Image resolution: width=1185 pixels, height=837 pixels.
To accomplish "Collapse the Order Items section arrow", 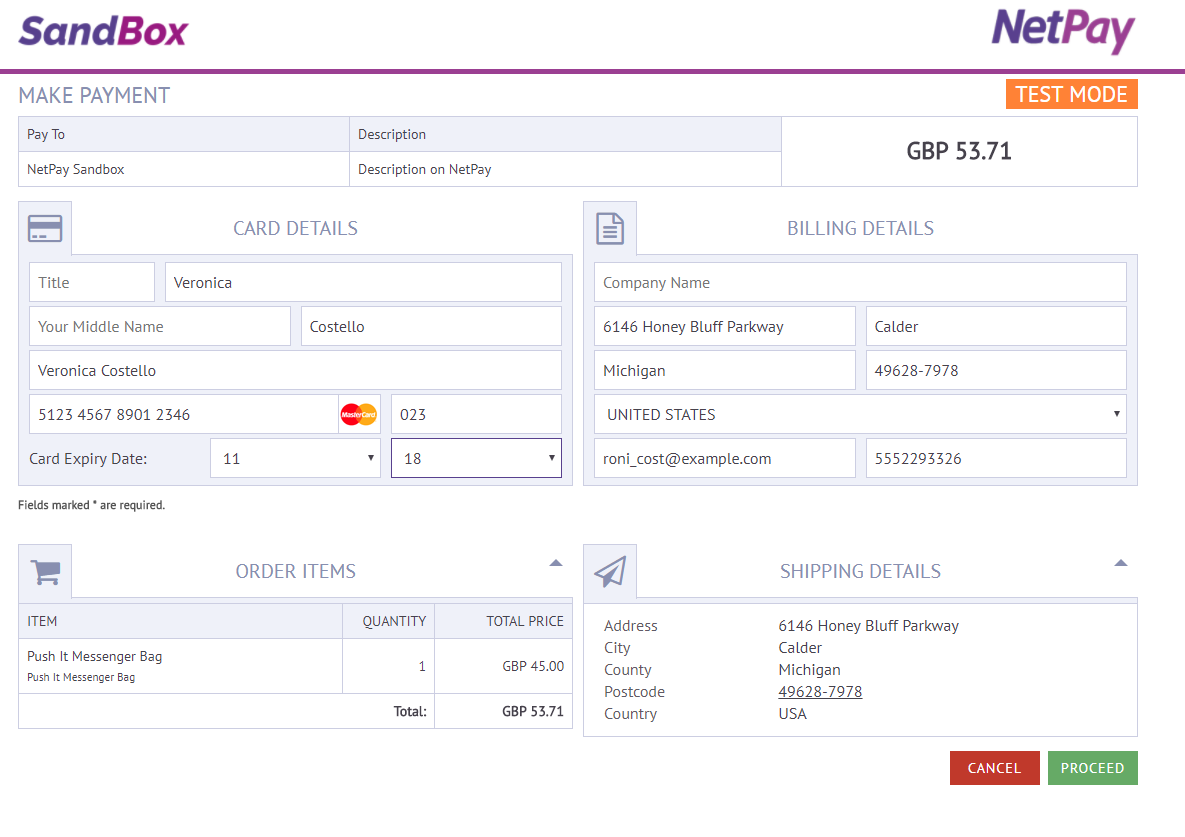I will click(x=555, y=563).
